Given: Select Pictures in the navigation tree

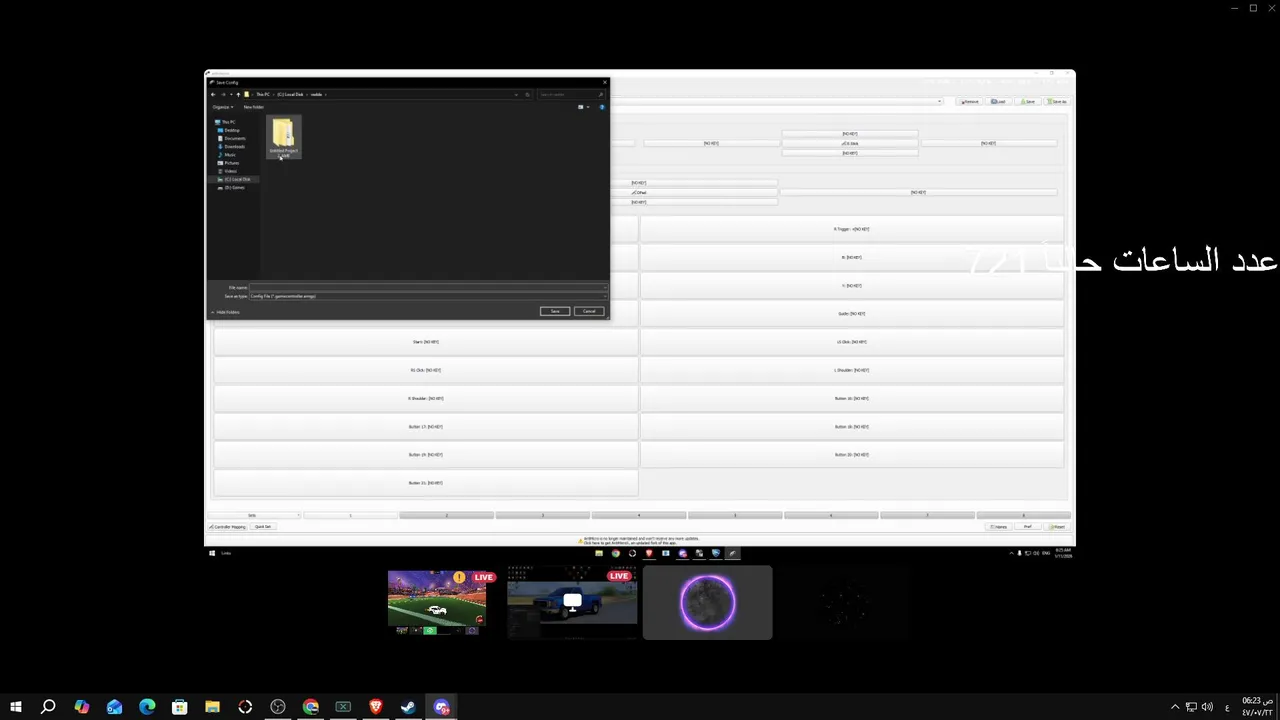Looking at the screenshot, I should tap(231, 163).
